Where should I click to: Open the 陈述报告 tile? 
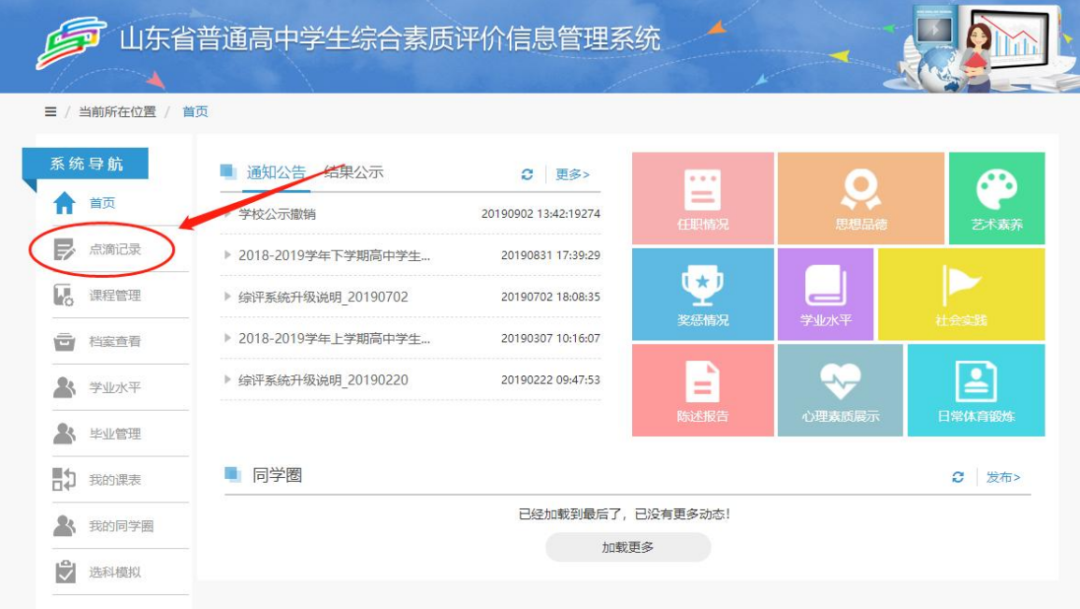click(x=703, y=390)
